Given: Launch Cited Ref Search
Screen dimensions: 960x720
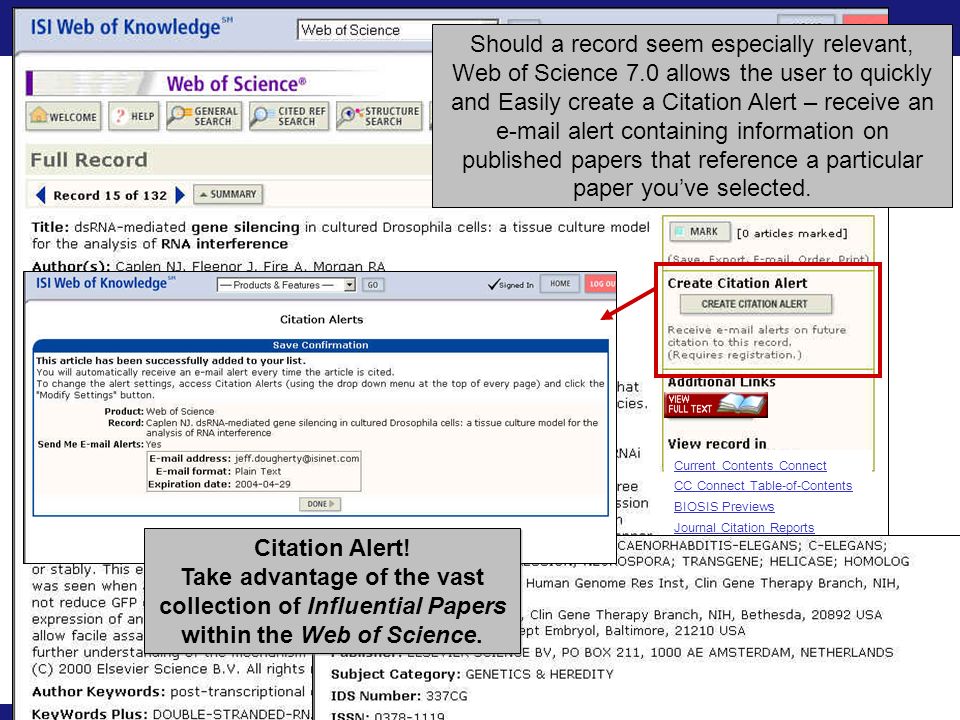Looking at the screenshot, I should pos(290,116).
